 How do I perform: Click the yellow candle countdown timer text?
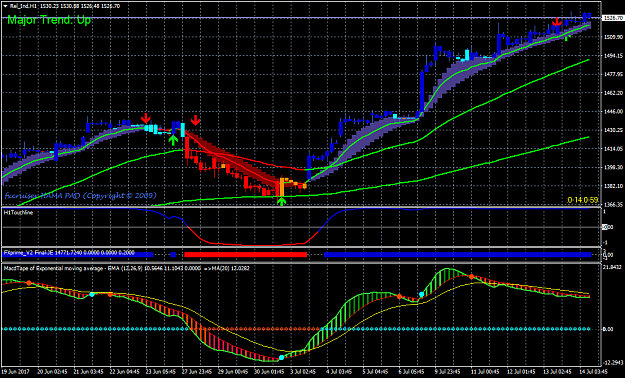(x=582, y=199)
